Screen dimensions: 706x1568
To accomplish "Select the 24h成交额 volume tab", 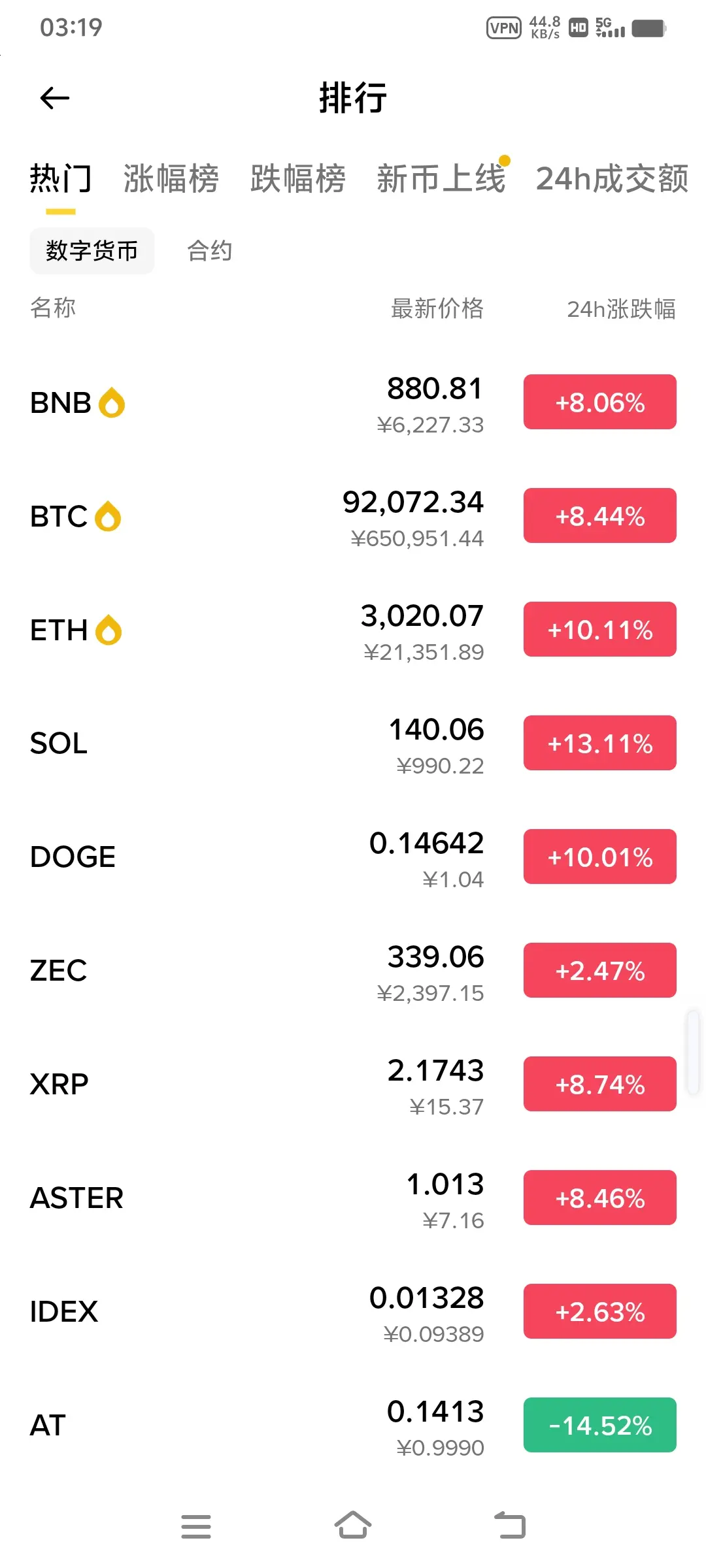I will (612, 179).
